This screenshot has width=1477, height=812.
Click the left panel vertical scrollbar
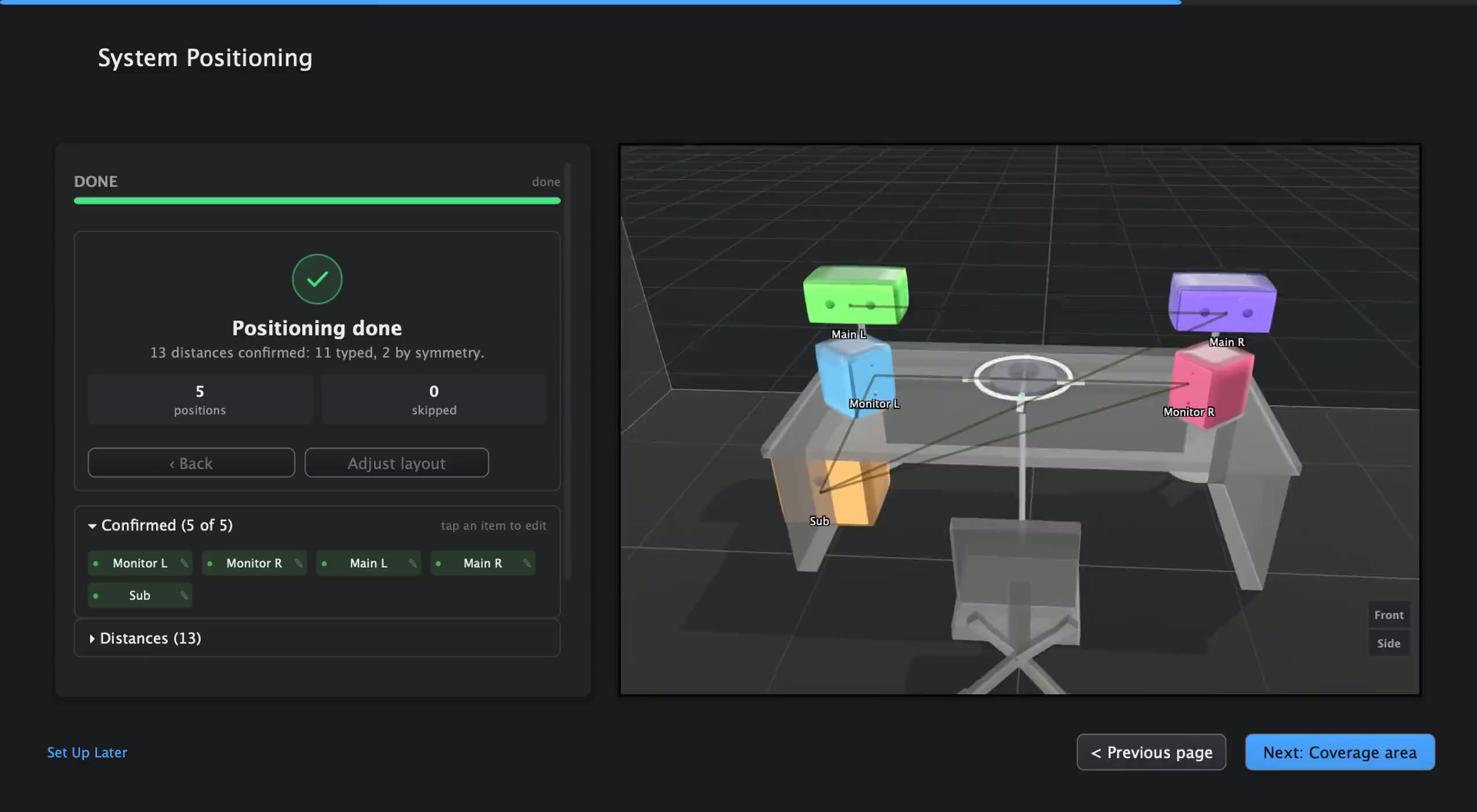pos(568,371)
